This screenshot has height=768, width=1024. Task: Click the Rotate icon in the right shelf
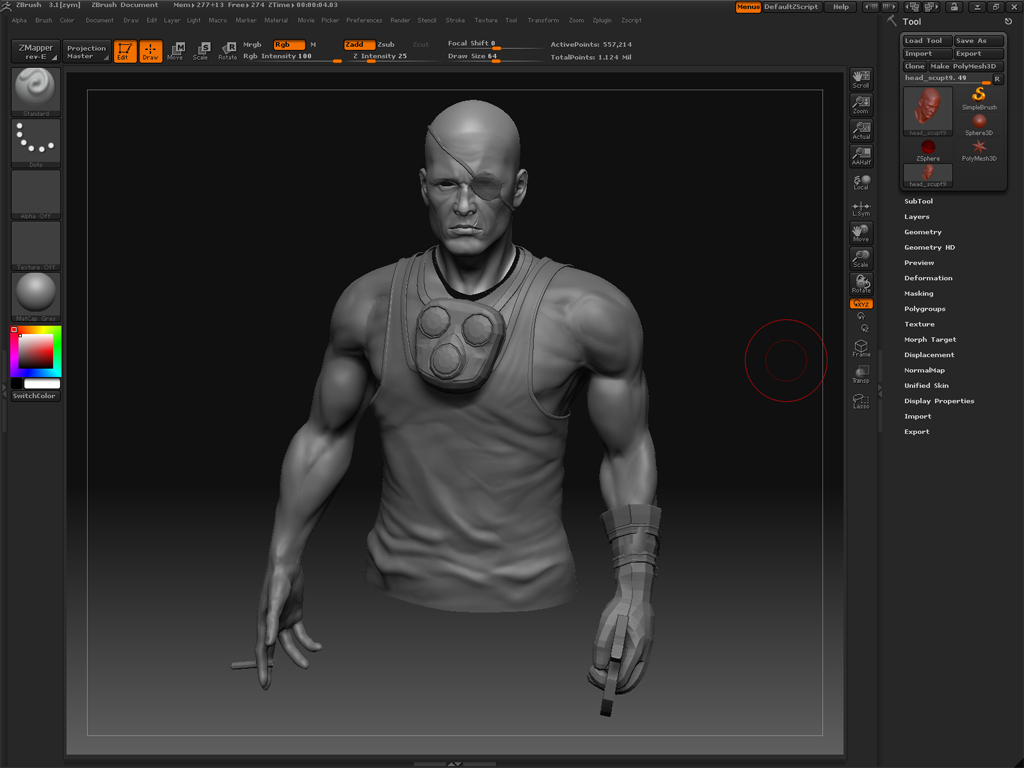click(x=861, y=283)
